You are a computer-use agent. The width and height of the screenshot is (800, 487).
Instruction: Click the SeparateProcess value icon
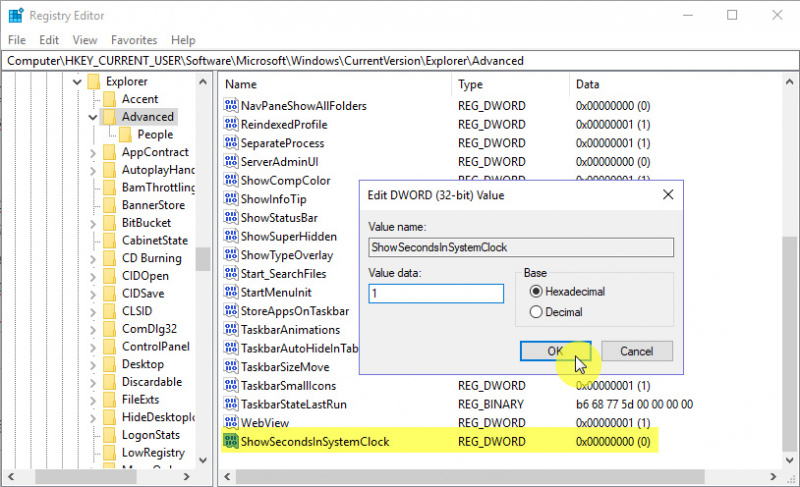(231, 143)
